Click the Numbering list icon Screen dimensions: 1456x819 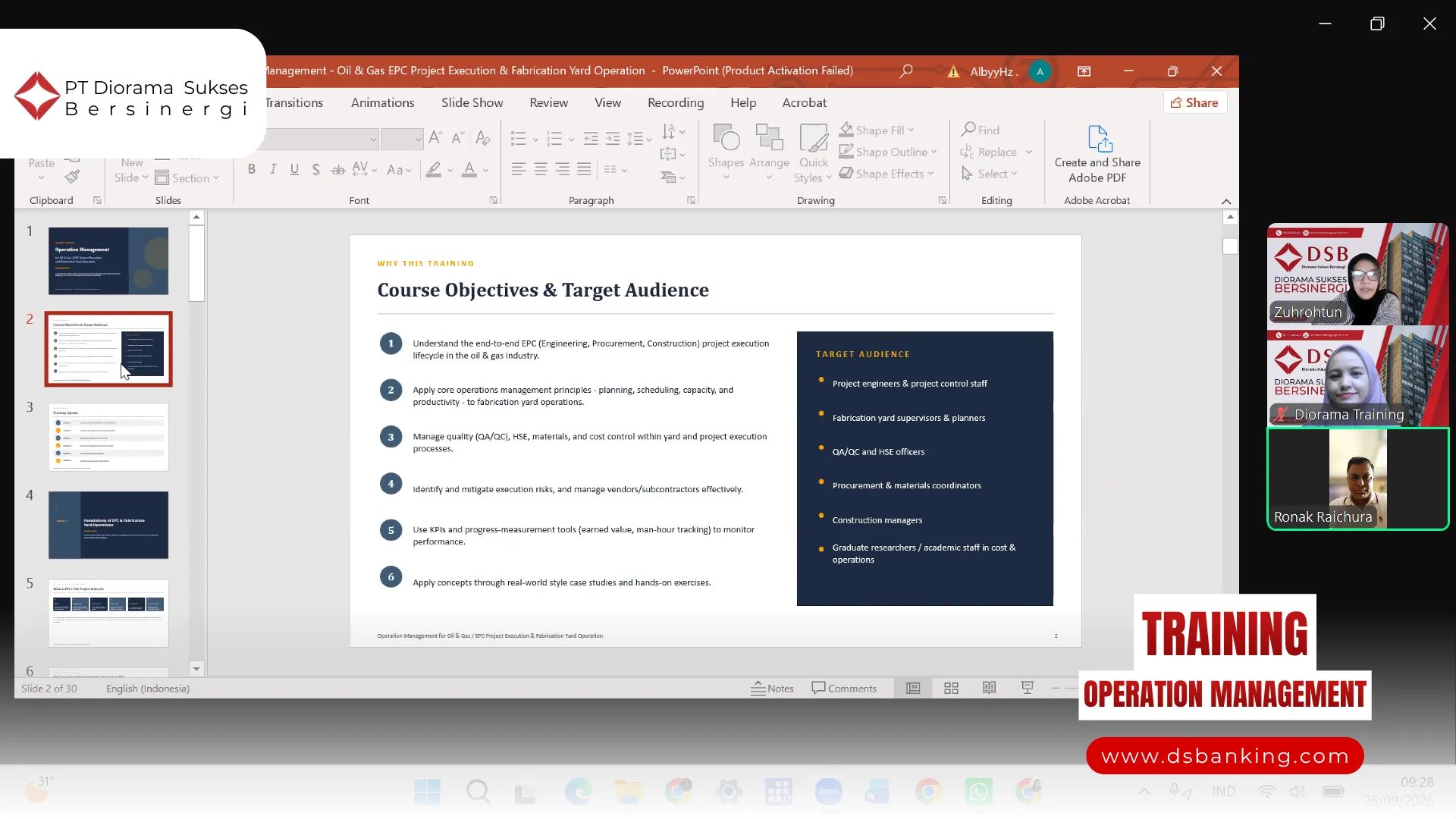(x=554, y=139)
